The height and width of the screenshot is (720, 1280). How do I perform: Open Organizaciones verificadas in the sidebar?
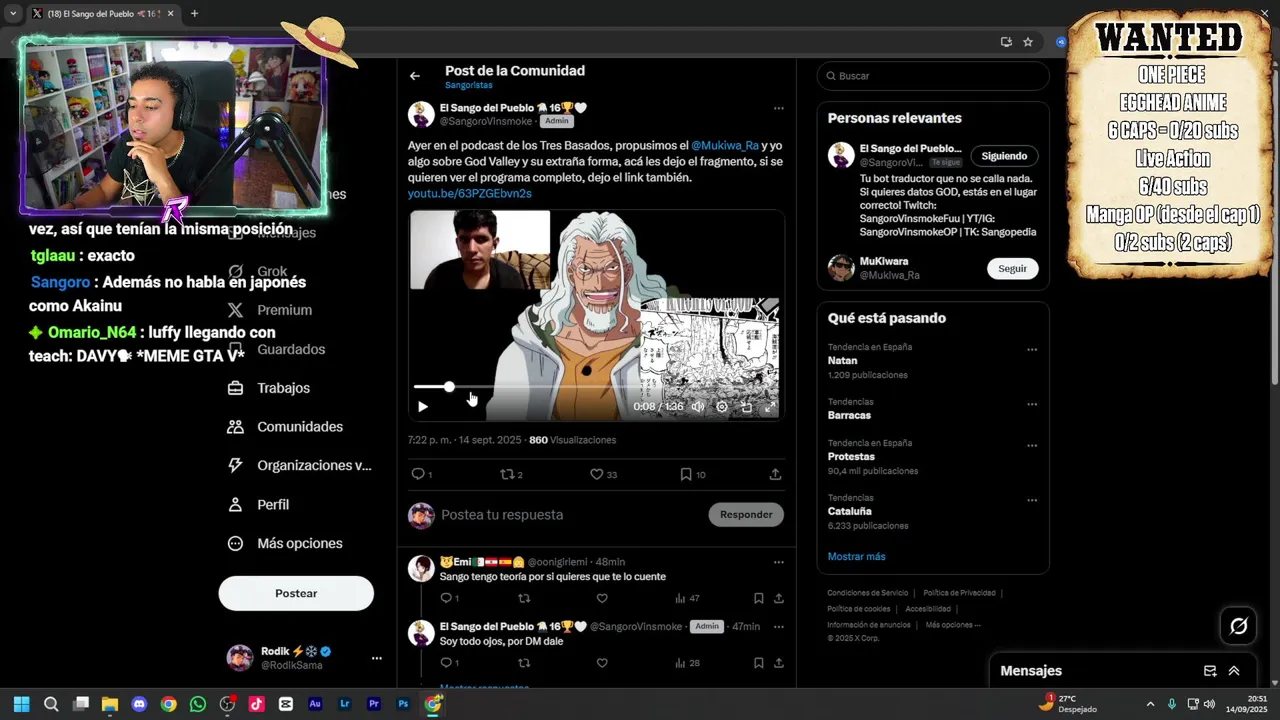(299, 465)
